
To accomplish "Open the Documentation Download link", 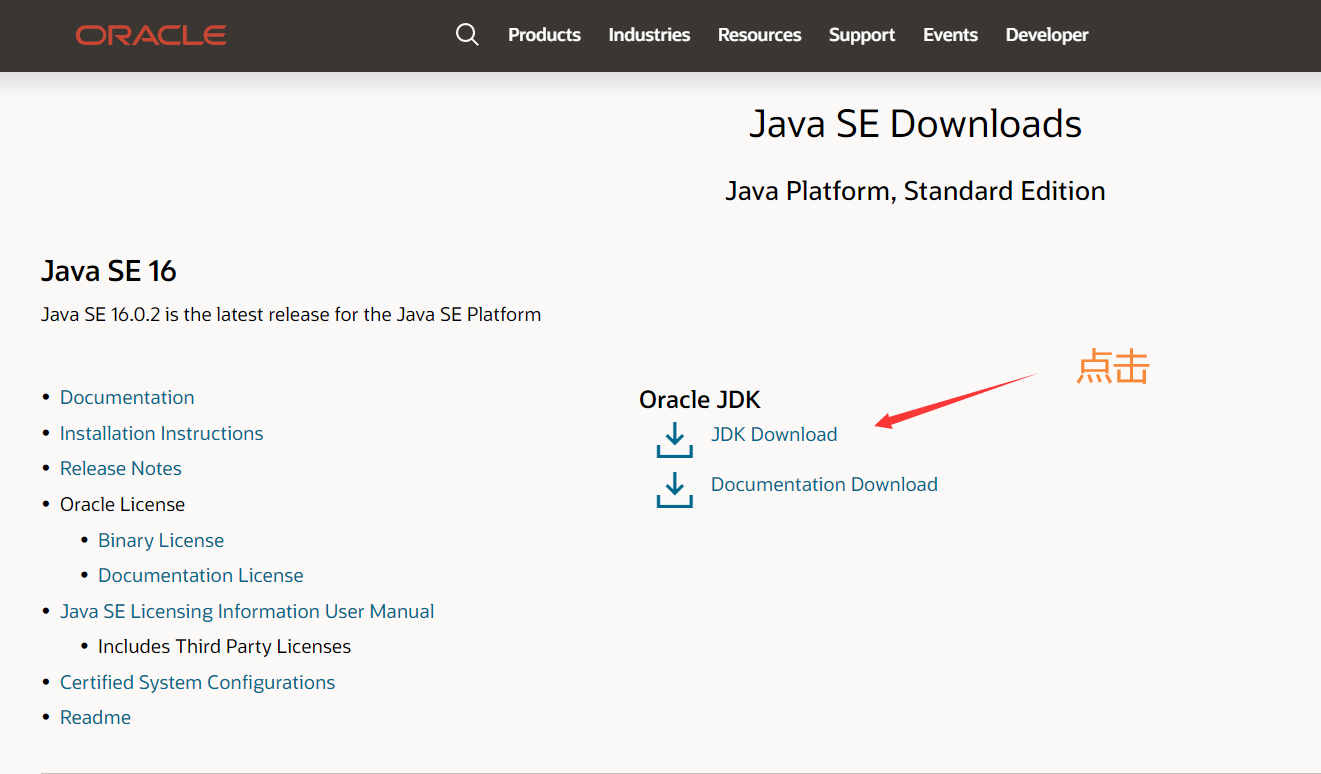I will click(824, 484).
